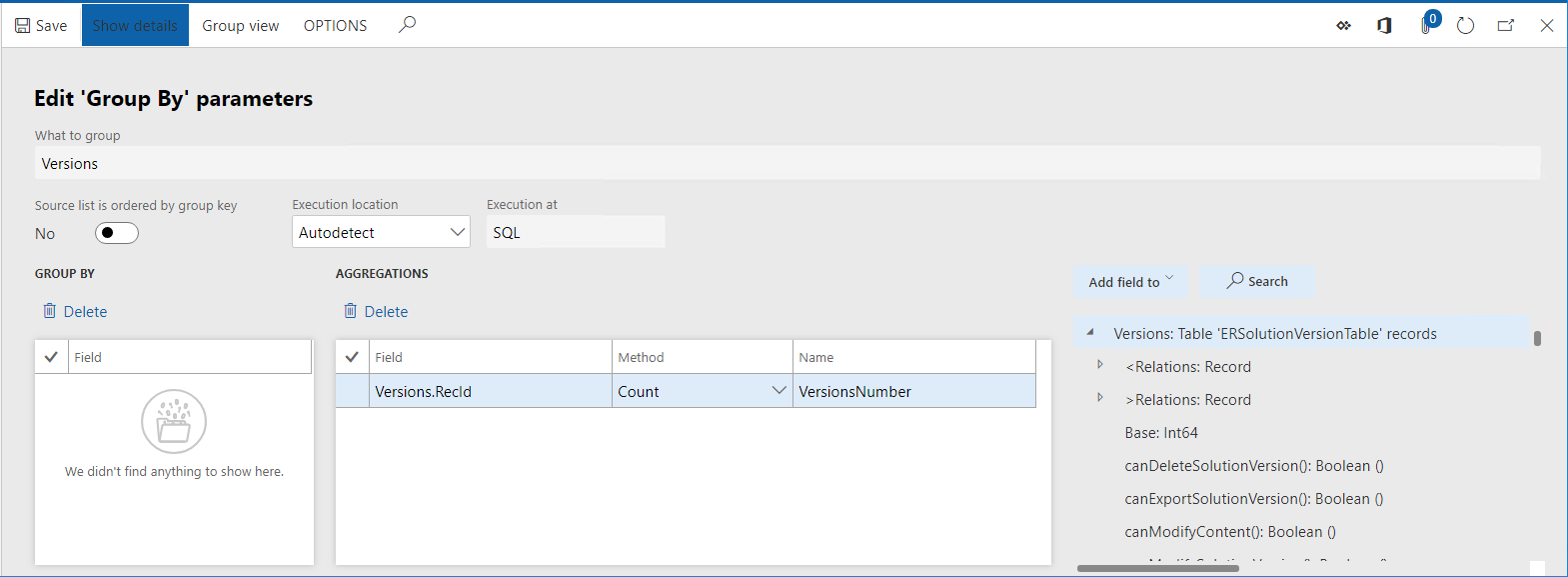This screenshot has height=577, width=1568.
Task: Select canModifyContent(): Boolean () item
Action: point(1230,532)
